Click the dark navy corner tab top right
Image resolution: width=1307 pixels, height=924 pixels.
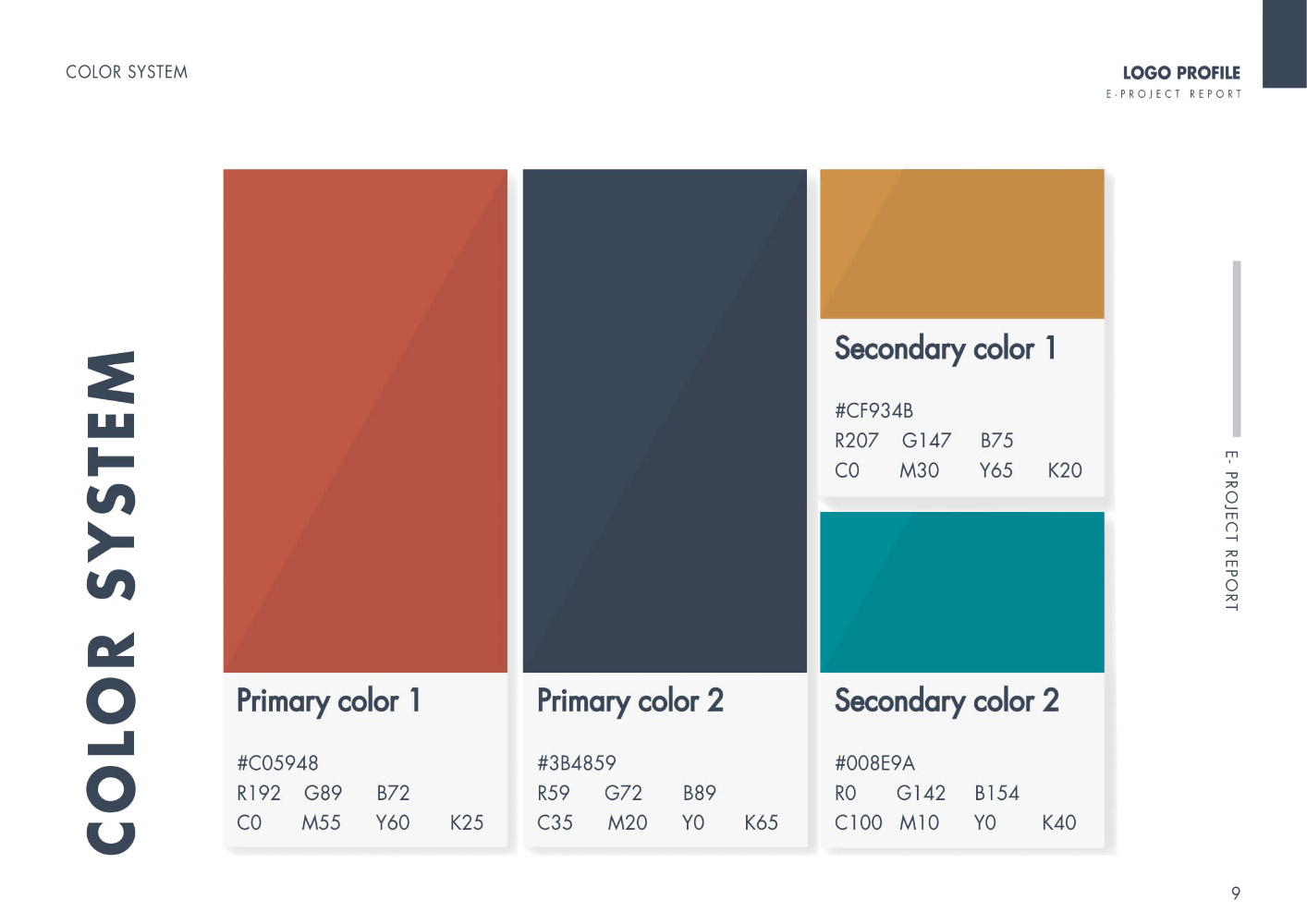[x=1285, y=44]
